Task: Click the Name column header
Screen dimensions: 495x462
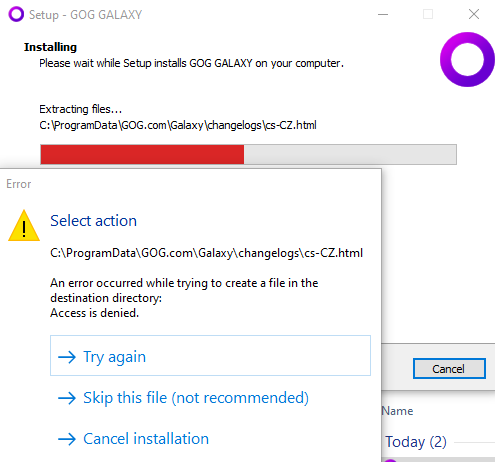Action: tap(397, 411)
